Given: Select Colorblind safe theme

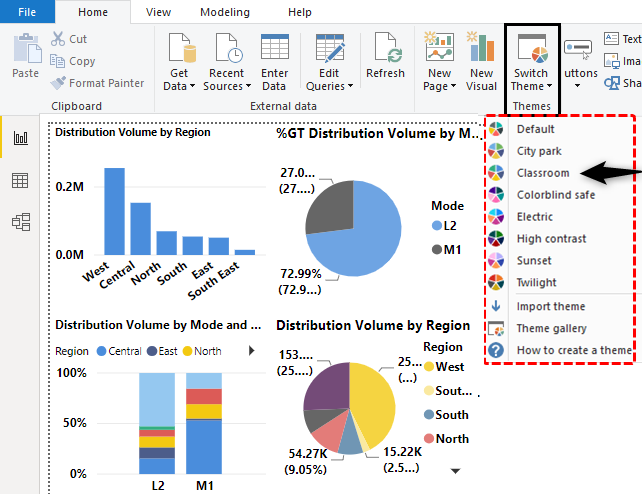Looking at the screenshot, I should point(556,195).
